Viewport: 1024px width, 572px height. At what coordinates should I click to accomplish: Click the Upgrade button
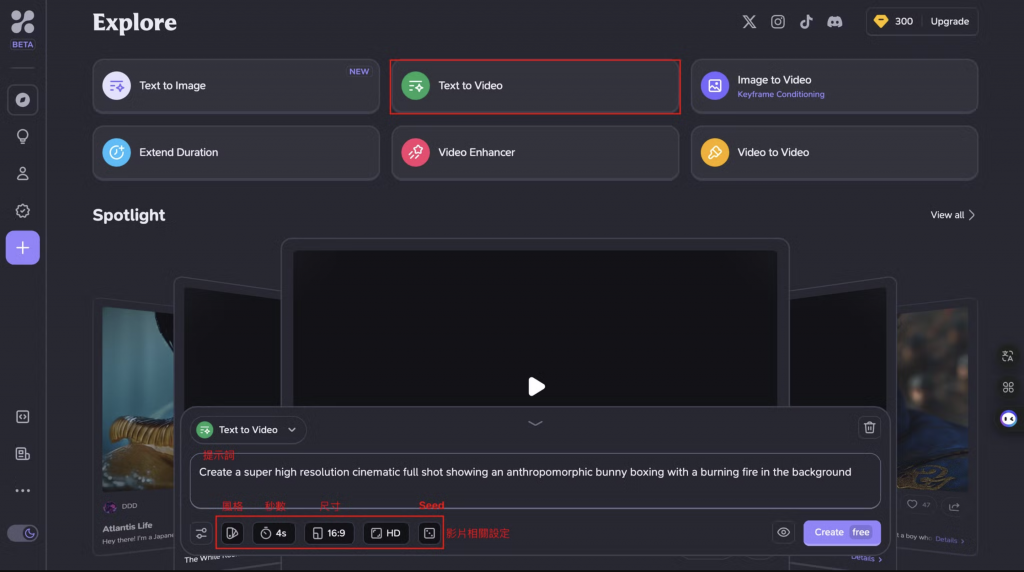pyautogui.click(x=950, y=22)
